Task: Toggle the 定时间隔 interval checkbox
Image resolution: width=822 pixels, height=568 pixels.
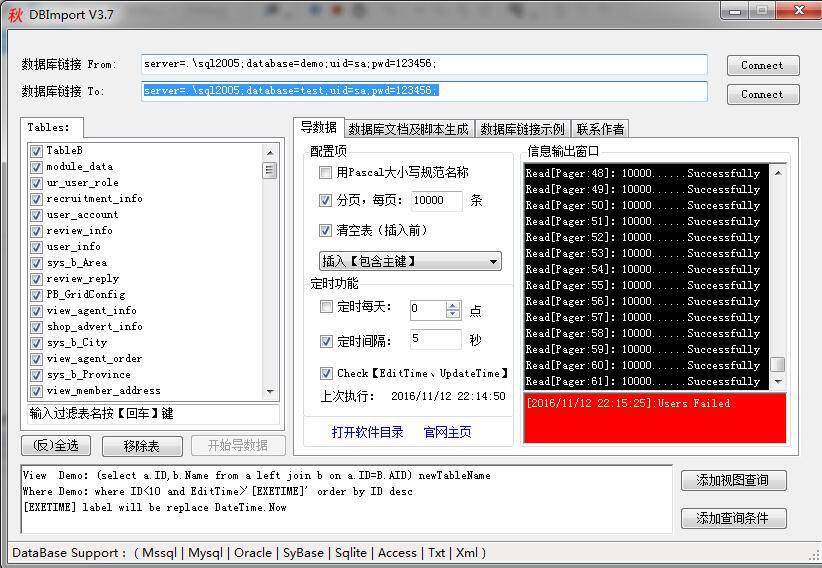Action: point(326,341)
